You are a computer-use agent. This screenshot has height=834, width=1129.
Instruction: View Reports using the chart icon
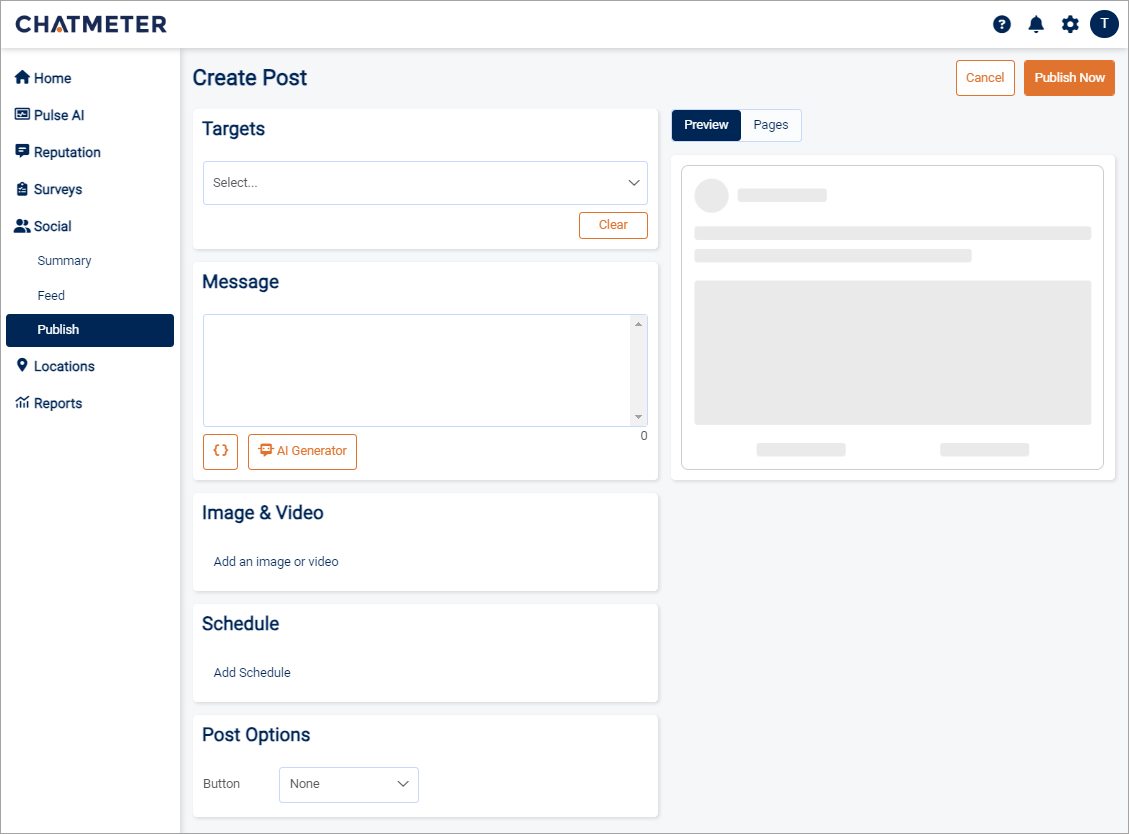pos(22,402)
